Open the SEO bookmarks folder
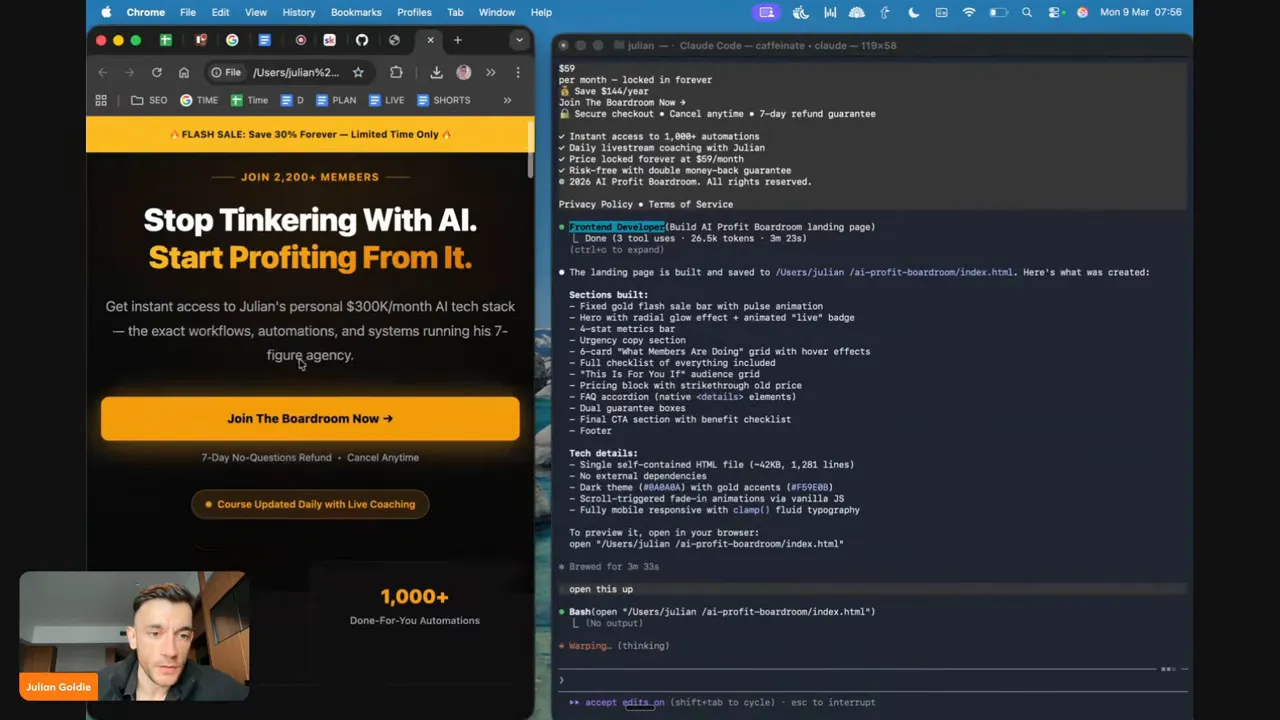Screen dimensions: 1280x720 click(x=149, y=100)
